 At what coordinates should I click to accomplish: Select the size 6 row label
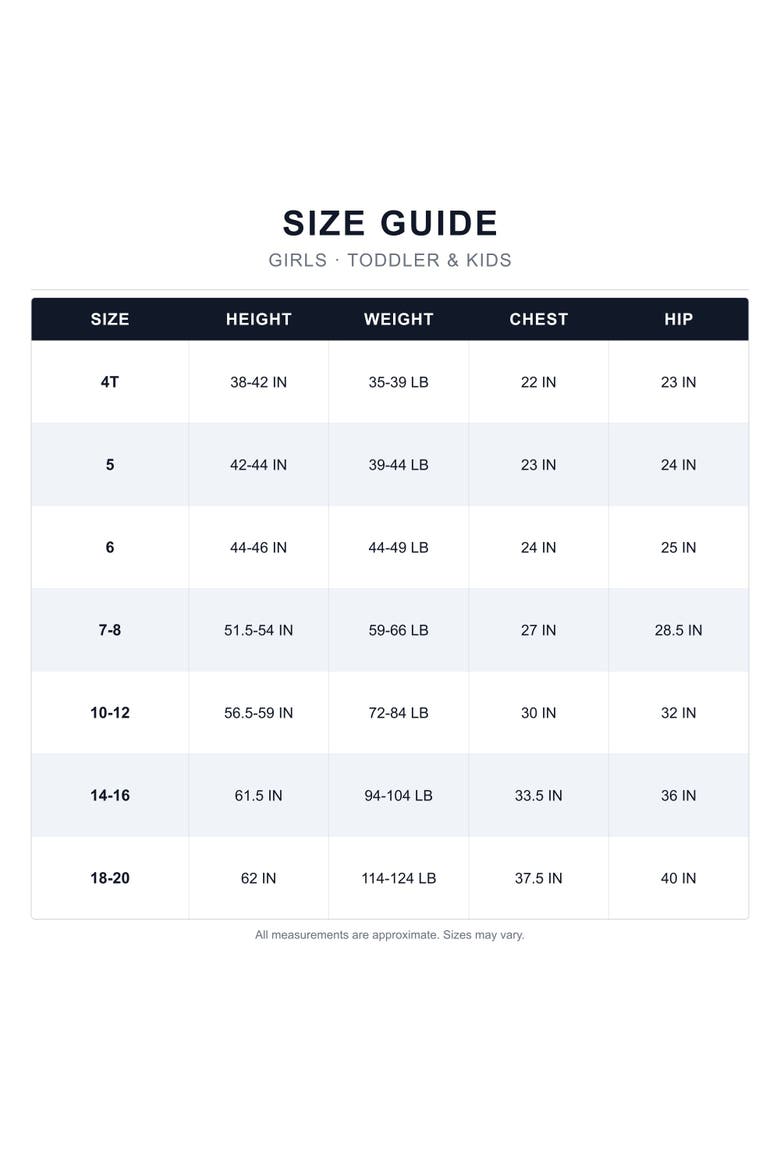click(110, 548)
